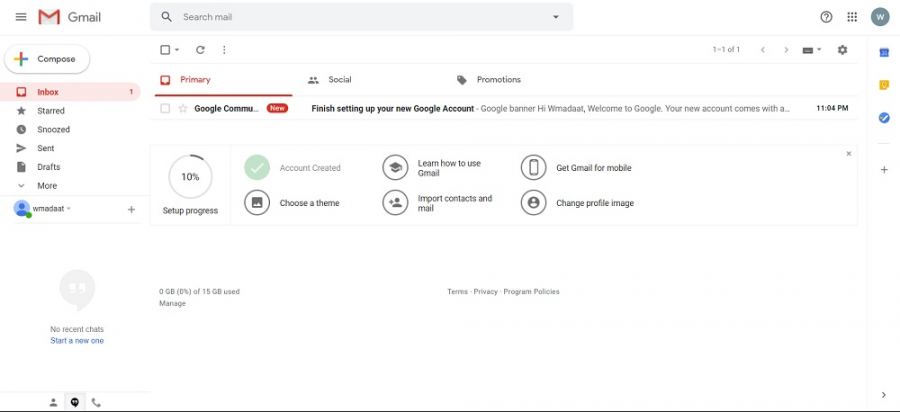
Task: Click the phone calls icon at bottom
Action: pyautogui.click(x=96, y=402)
